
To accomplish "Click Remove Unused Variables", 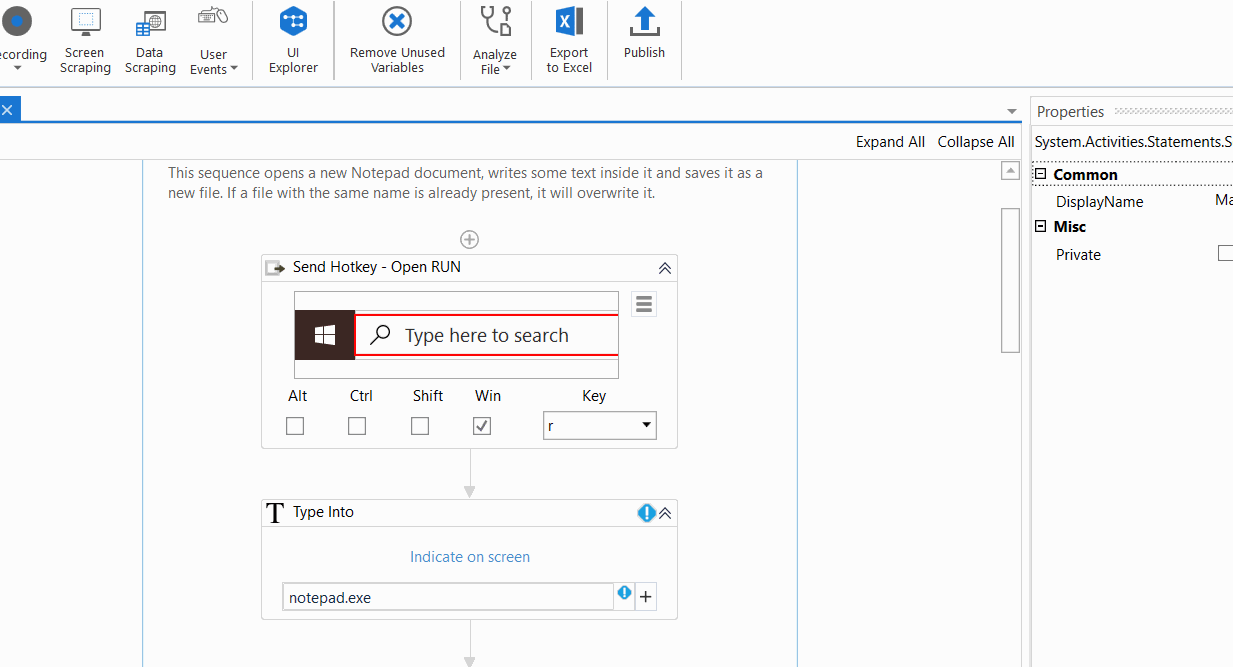I will click(397, 40).
